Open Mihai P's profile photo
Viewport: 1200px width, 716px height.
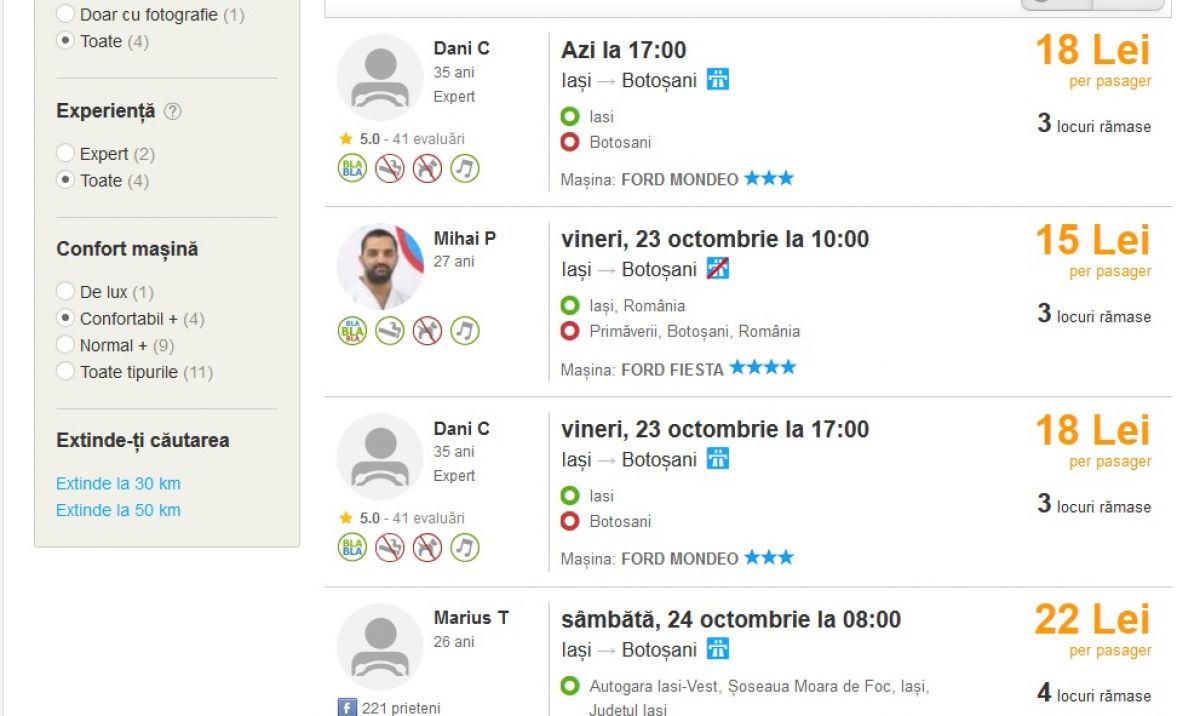coord(380,267)
